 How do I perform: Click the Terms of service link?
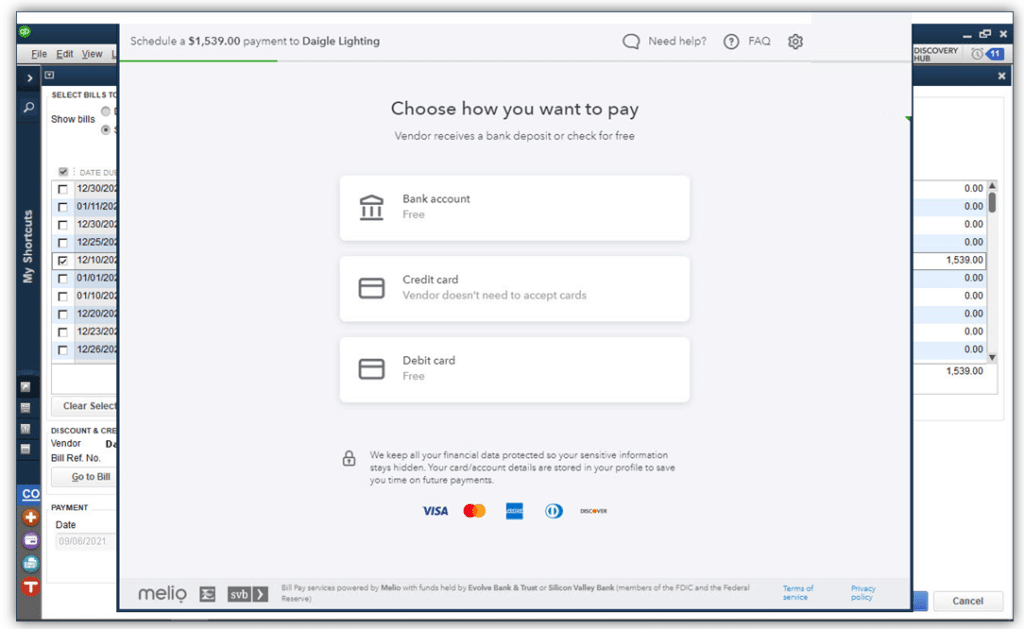[798, 591]
